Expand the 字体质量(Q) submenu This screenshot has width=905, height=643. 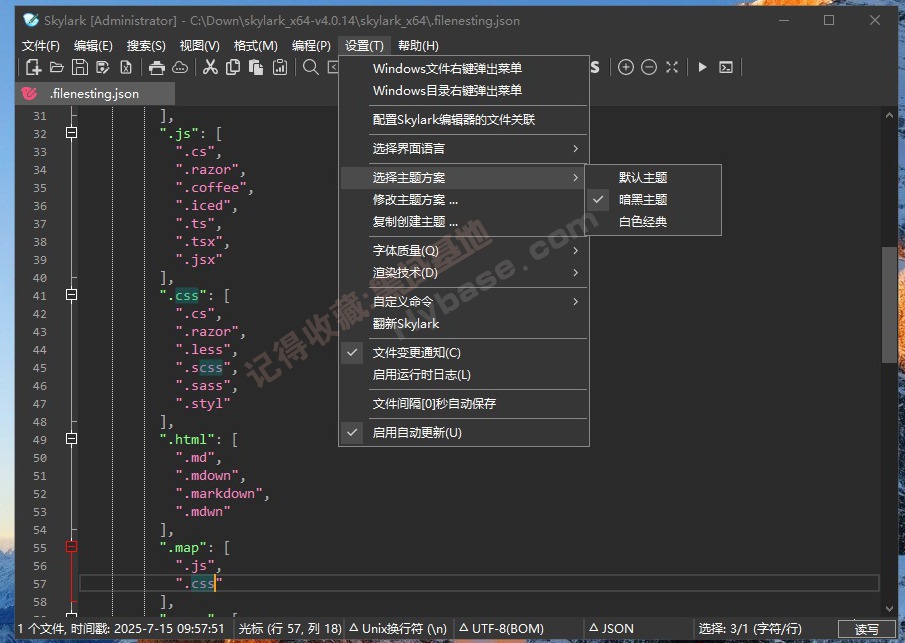click(464, 251)
